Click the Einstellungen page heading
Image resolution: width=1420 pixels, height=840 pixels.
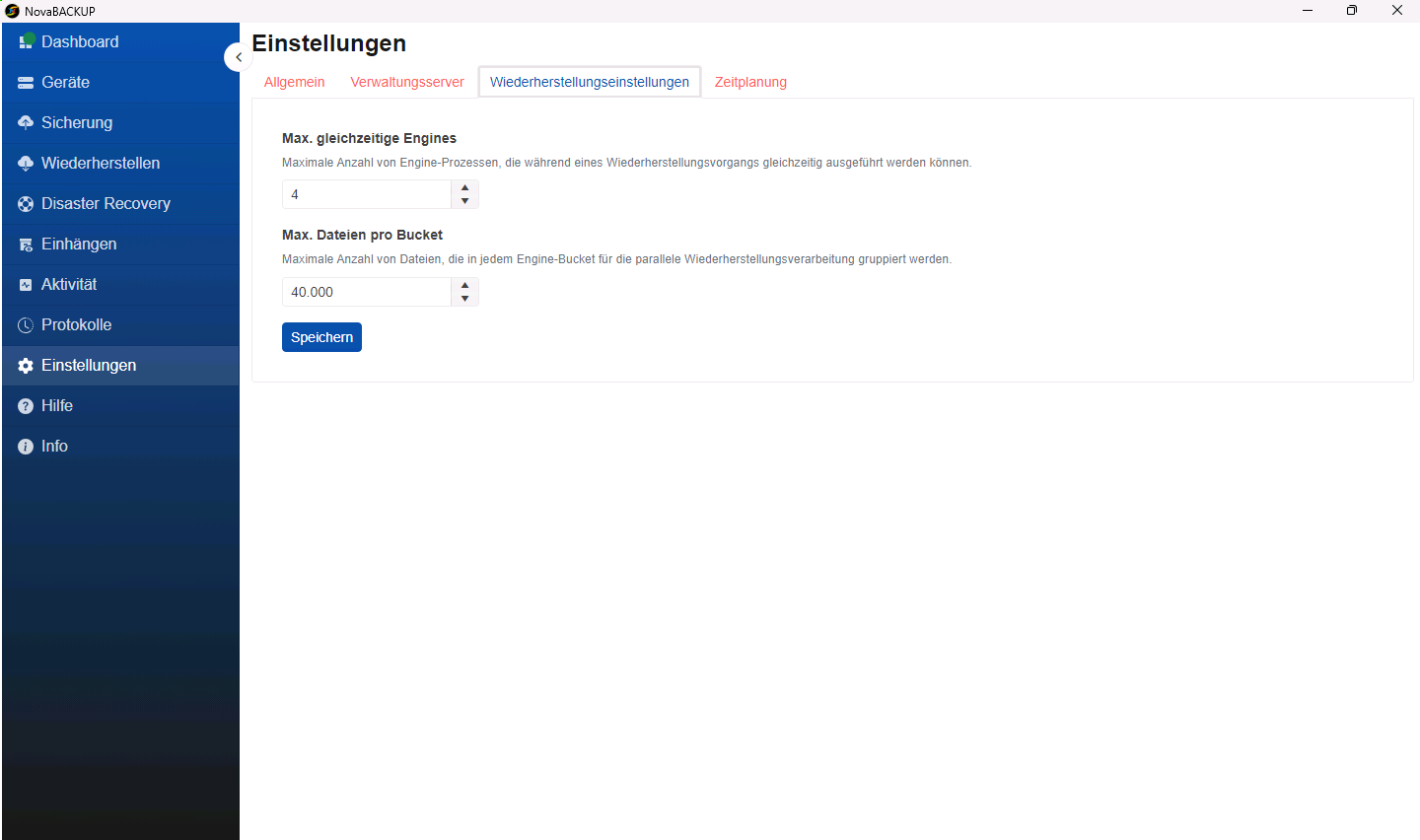pyautogui.click(x=329, y=43)
